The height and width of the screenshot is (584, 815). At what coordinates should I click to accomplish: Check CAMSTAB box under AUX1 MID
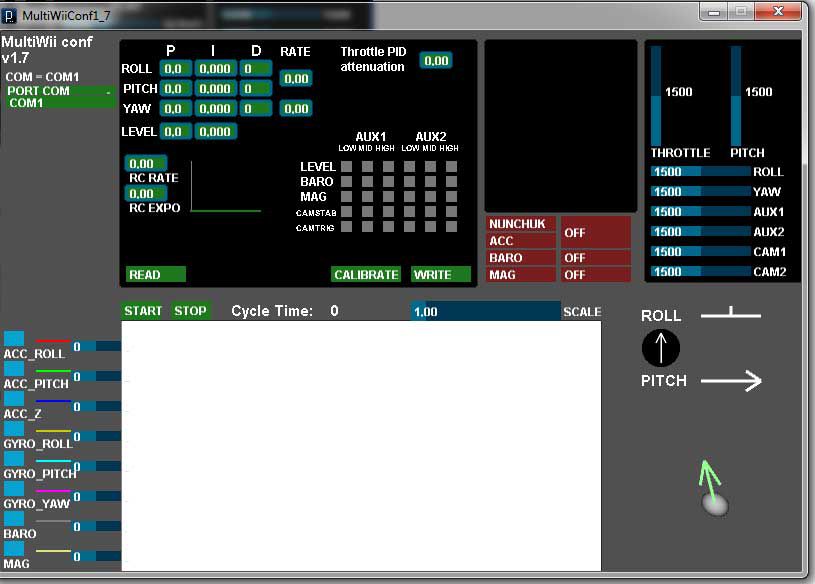click(367, 211)
